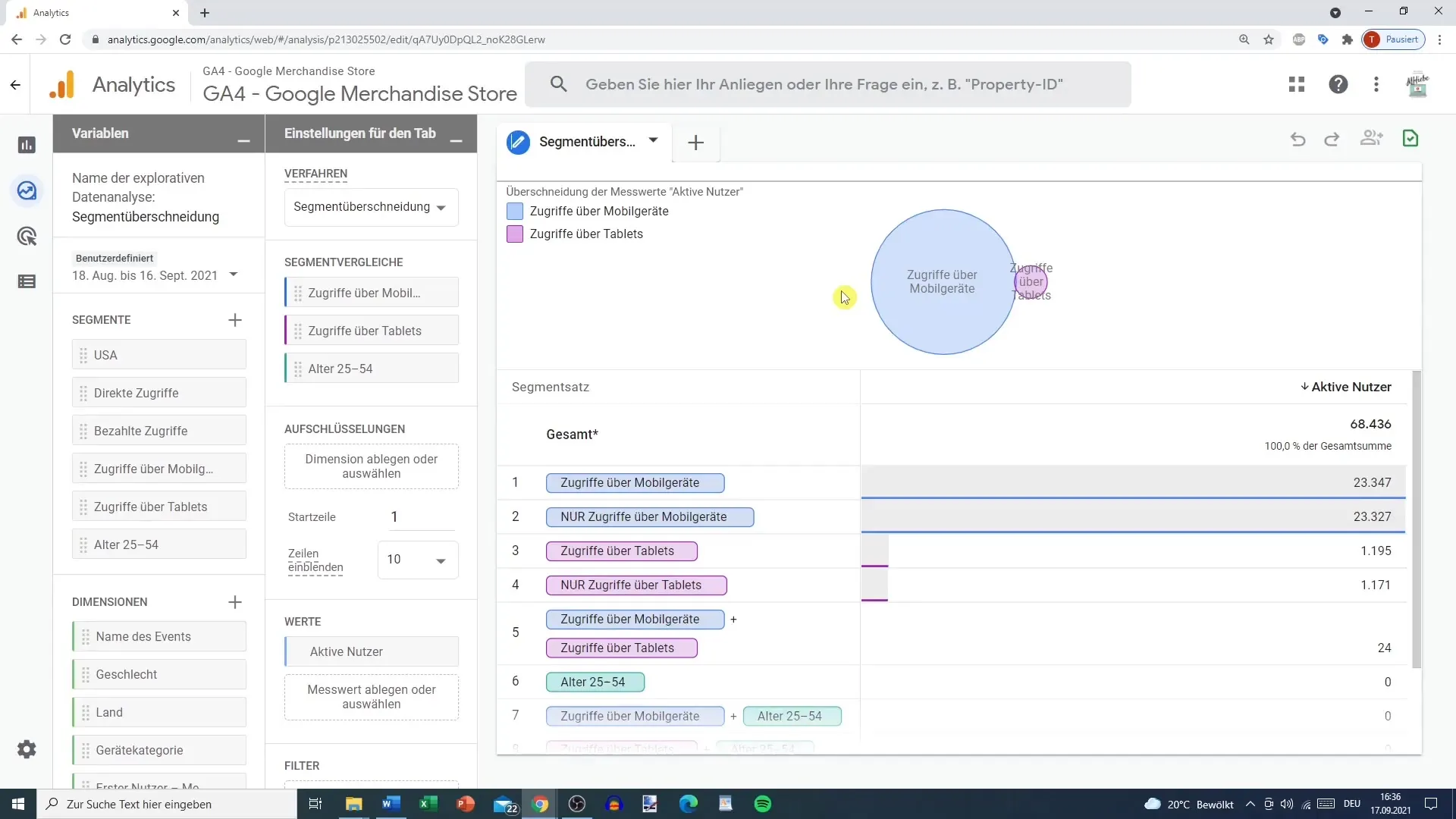
Task: Open Excel from the taskbar
Action: click(x=428, y=804)
